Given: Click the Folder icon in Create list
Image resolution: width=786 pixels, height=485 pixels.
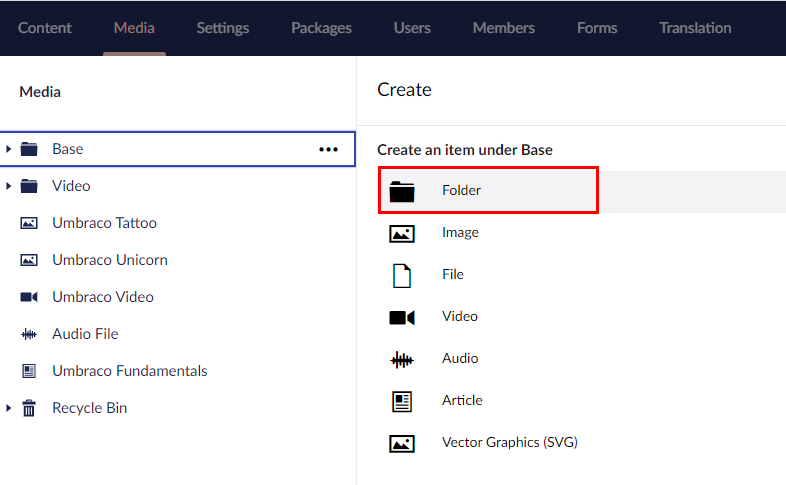Looking at the screenshot, I should pyautogui.click(x=402, y=191).
